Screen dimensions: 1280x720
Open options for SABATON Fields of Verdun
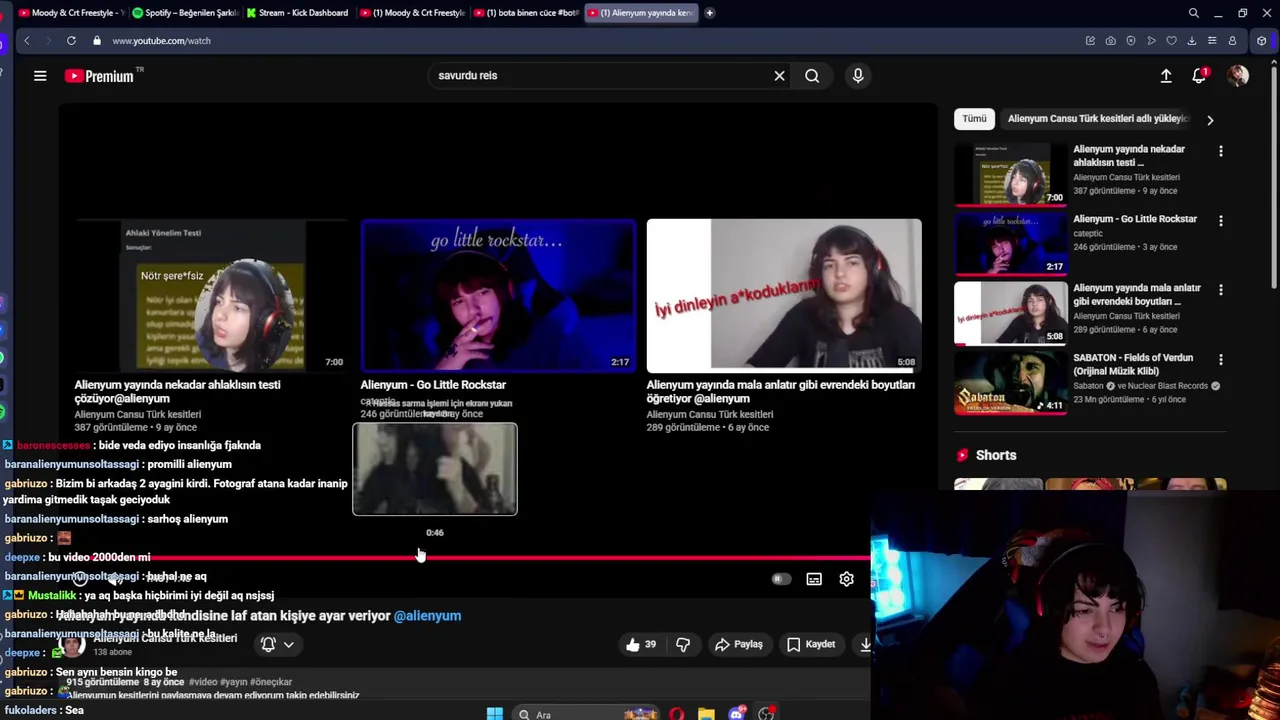pyautogui.click(x=1221, y=359)
